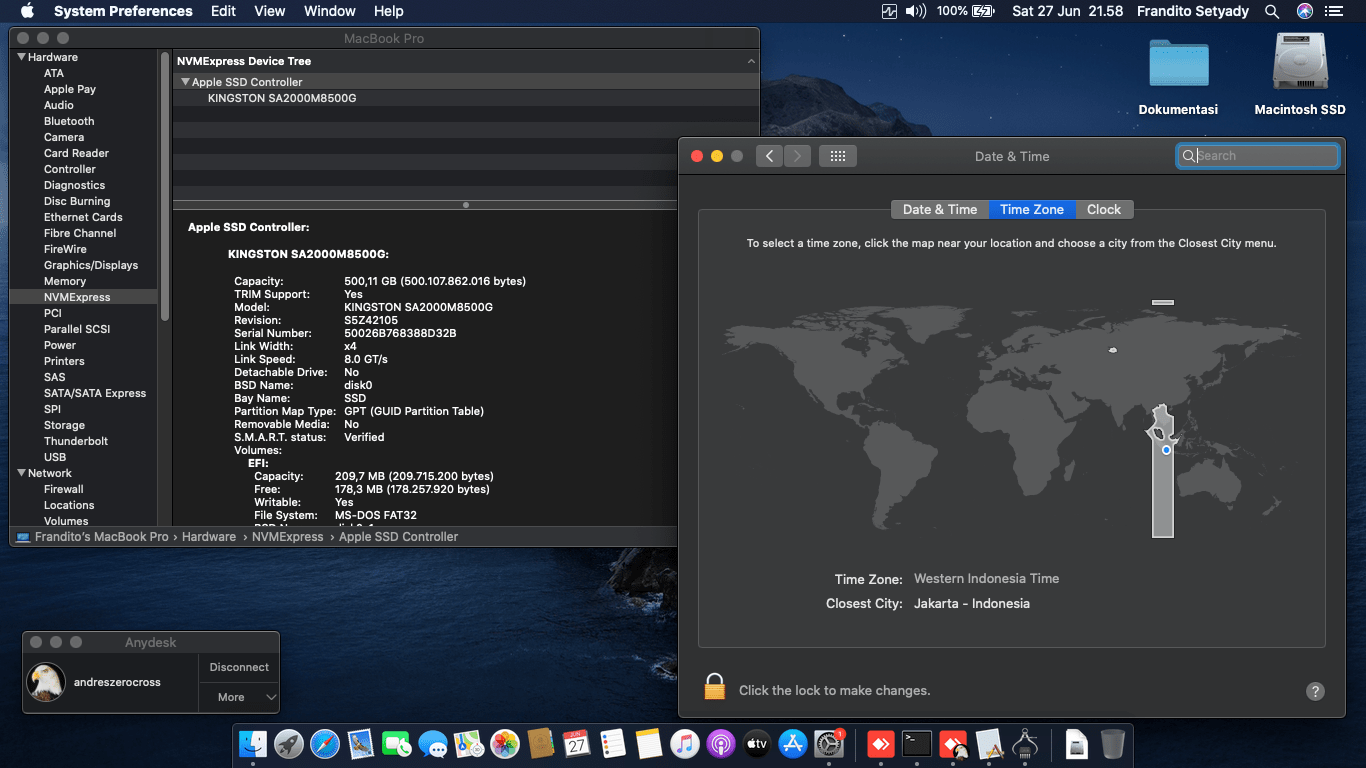Open Contacts book icon in Dock
This screenshot has height=768, width=1366.
[x=541, y=744]
